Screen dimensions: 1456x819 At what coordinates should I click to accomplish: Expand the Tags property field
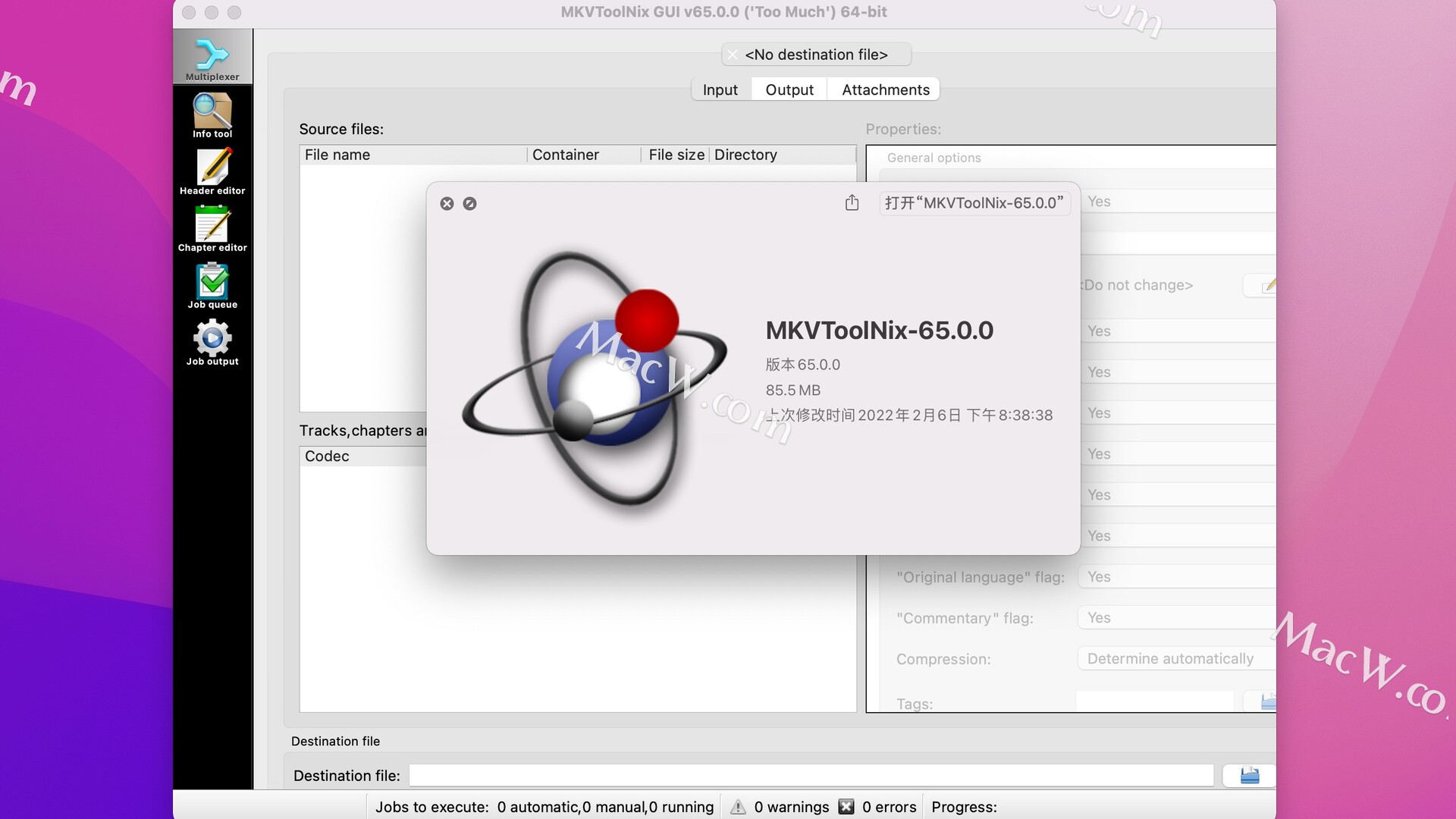1264,703
